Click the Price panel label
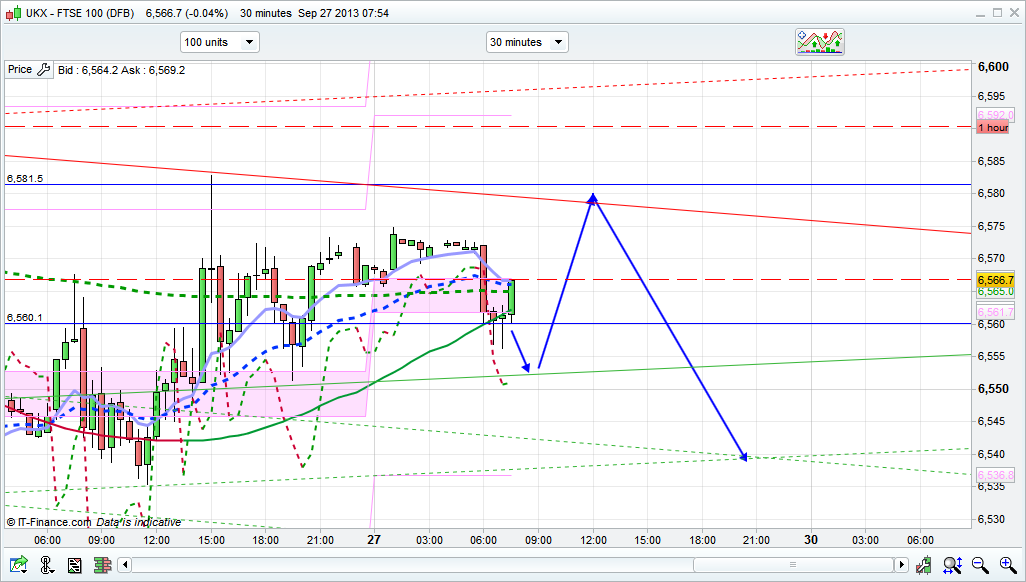 click(20, 70)
